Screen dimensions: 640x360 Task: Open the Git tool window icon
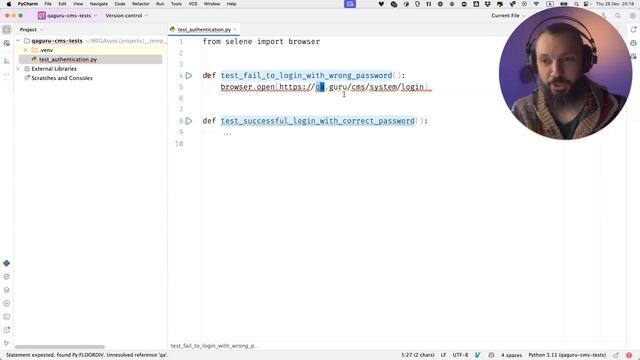point(7,343)
